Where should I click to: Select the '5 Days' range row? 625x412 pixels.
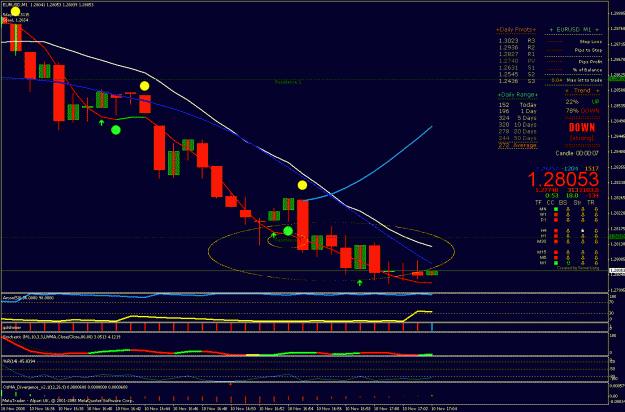tap(517, 118)
